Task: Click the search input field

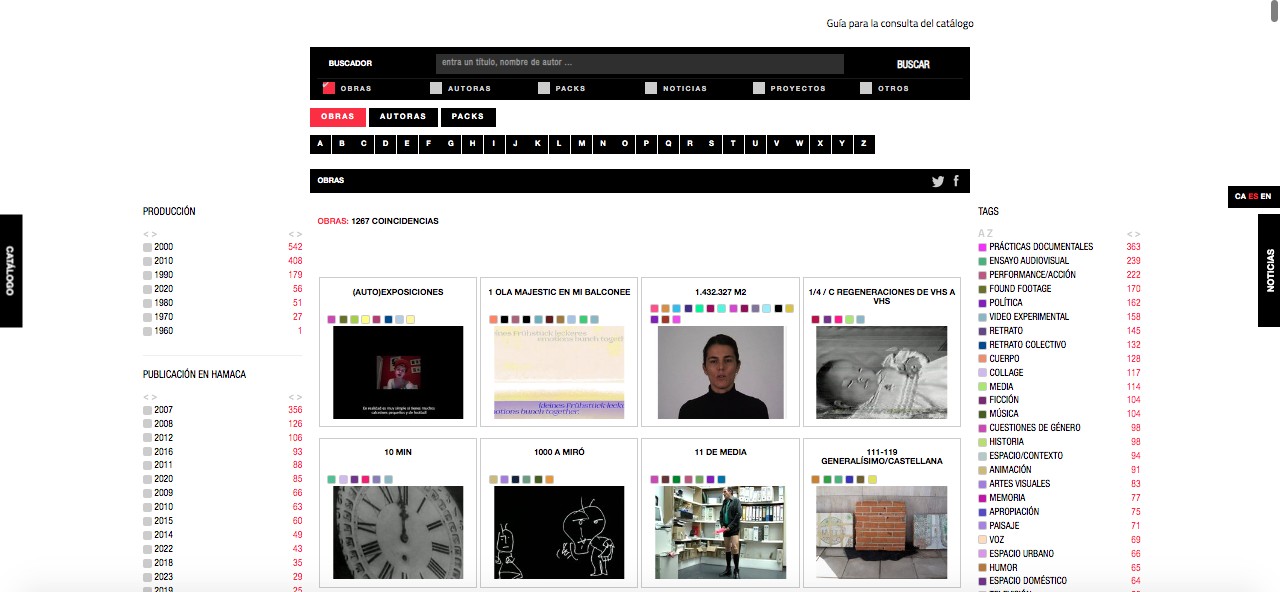Action: tap(640, 64)
